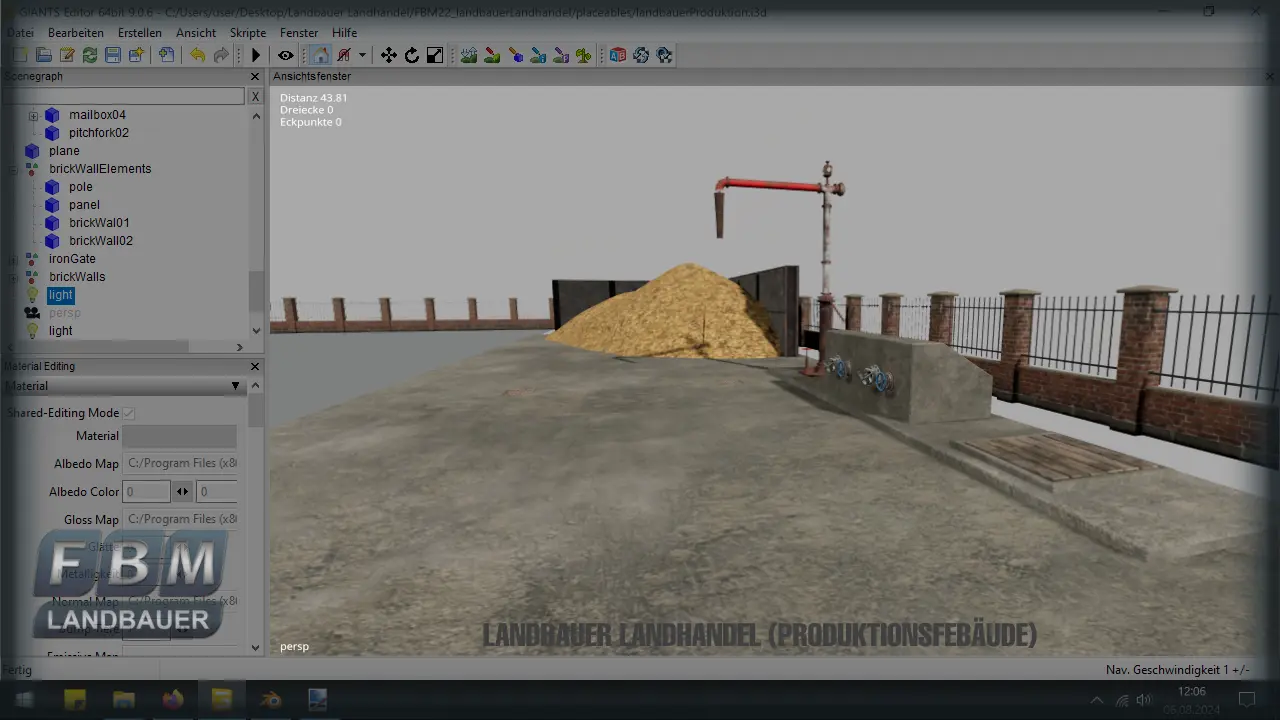
Task: Click the Gloss Map path field
Action: pyautogui.click(x=179, y=520)
